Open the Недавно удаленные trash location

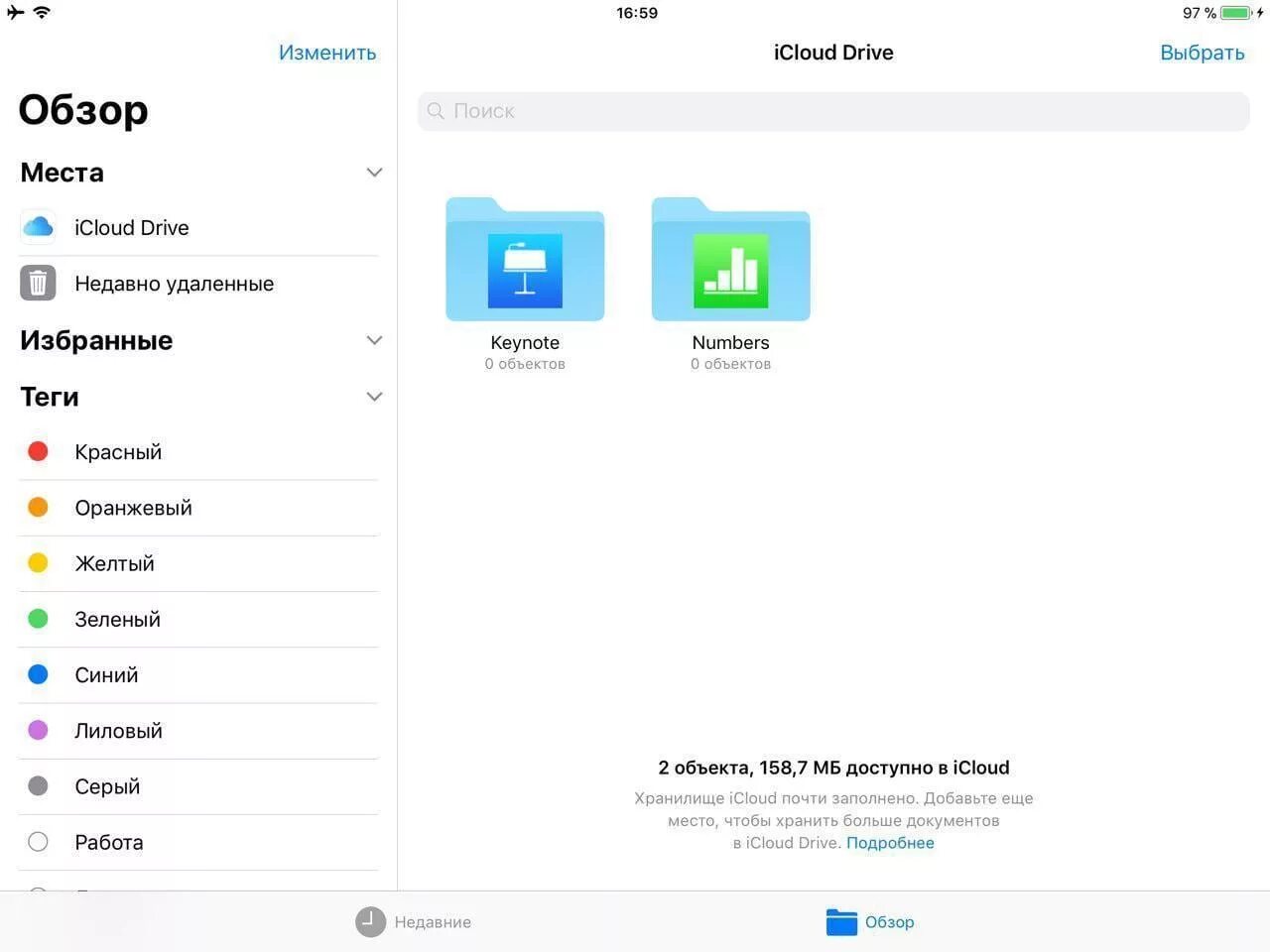[x=174, y=284]
